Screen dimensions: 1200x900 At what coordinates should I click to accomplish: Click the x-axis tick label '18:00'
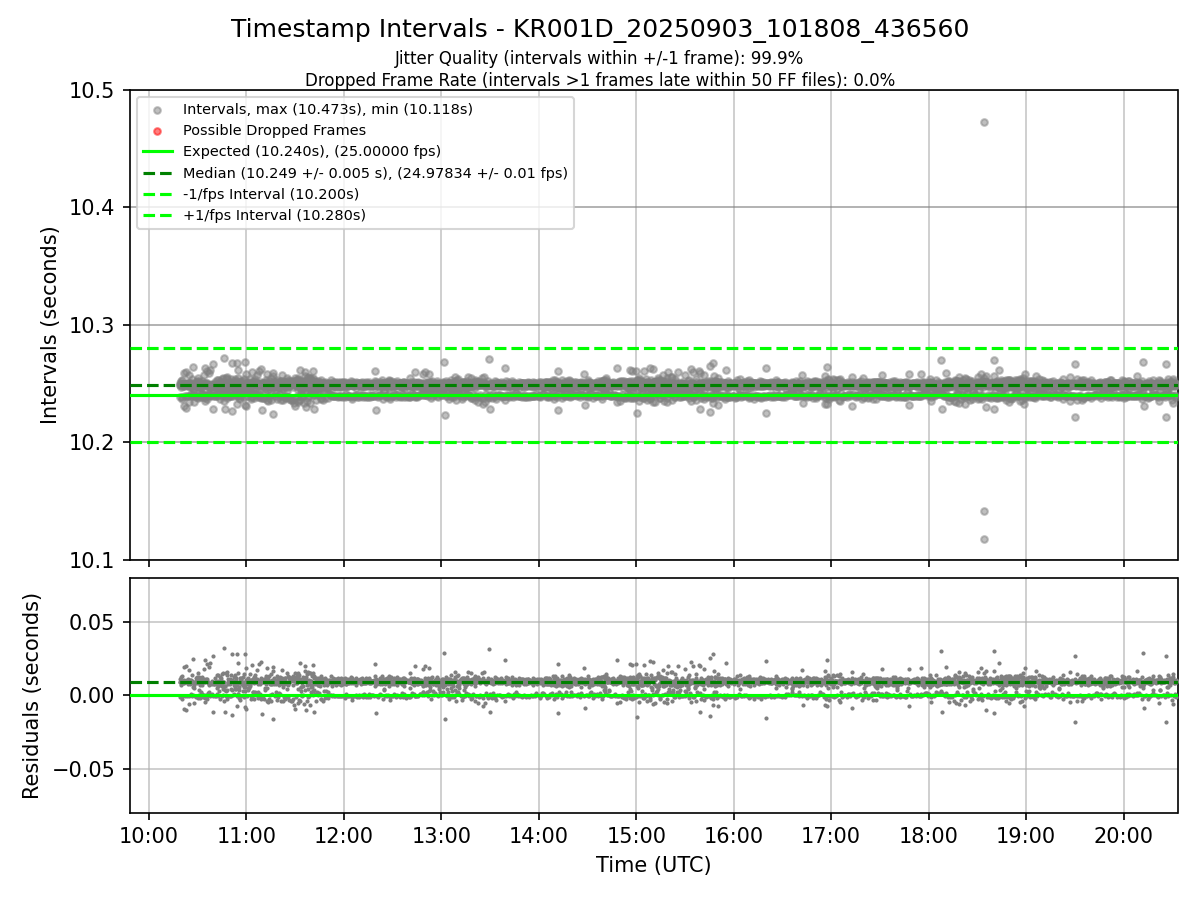[x=929, y=834]
